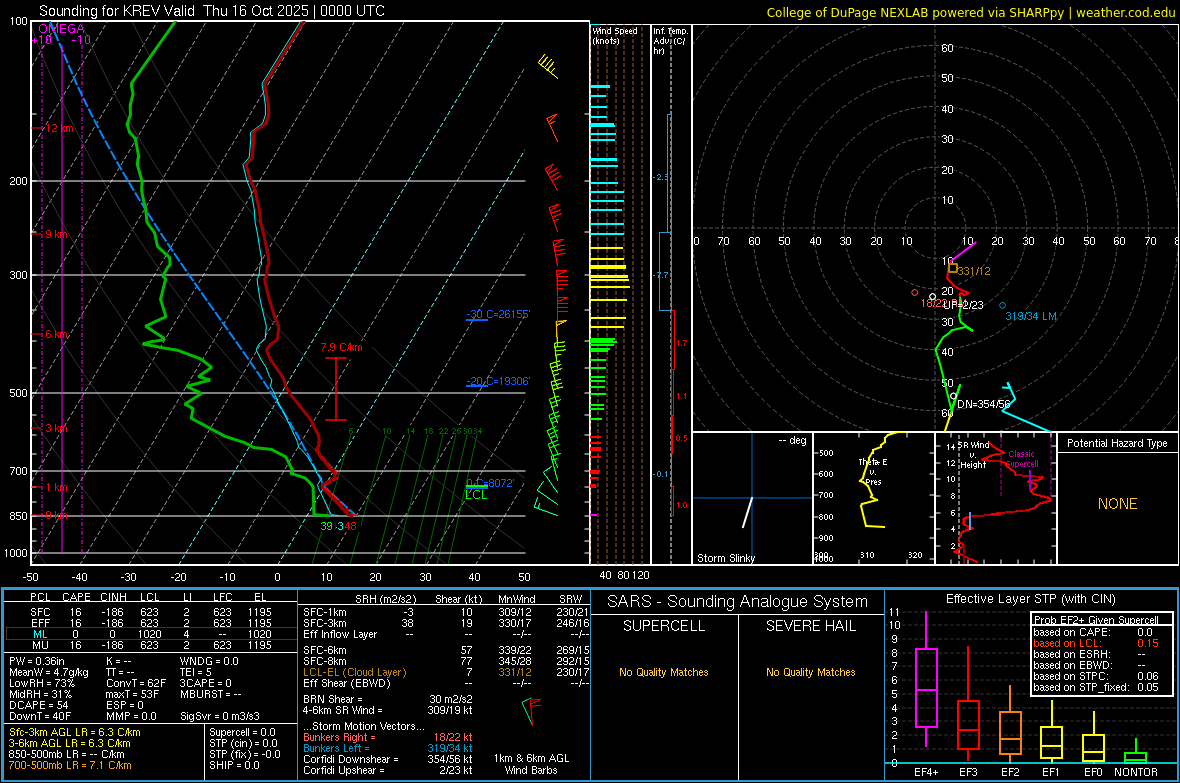Screen dimensions: 1180x783
Task: Click the Classic Supercell annotation
Action: click(1021, 459)
